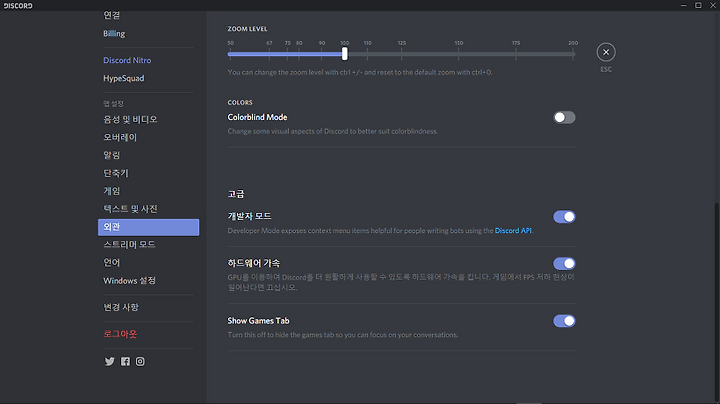The width and height of the screenshot is (720, 404).
Task: Go to the 언어 settings tab
Action: click(x=148, y=263)
